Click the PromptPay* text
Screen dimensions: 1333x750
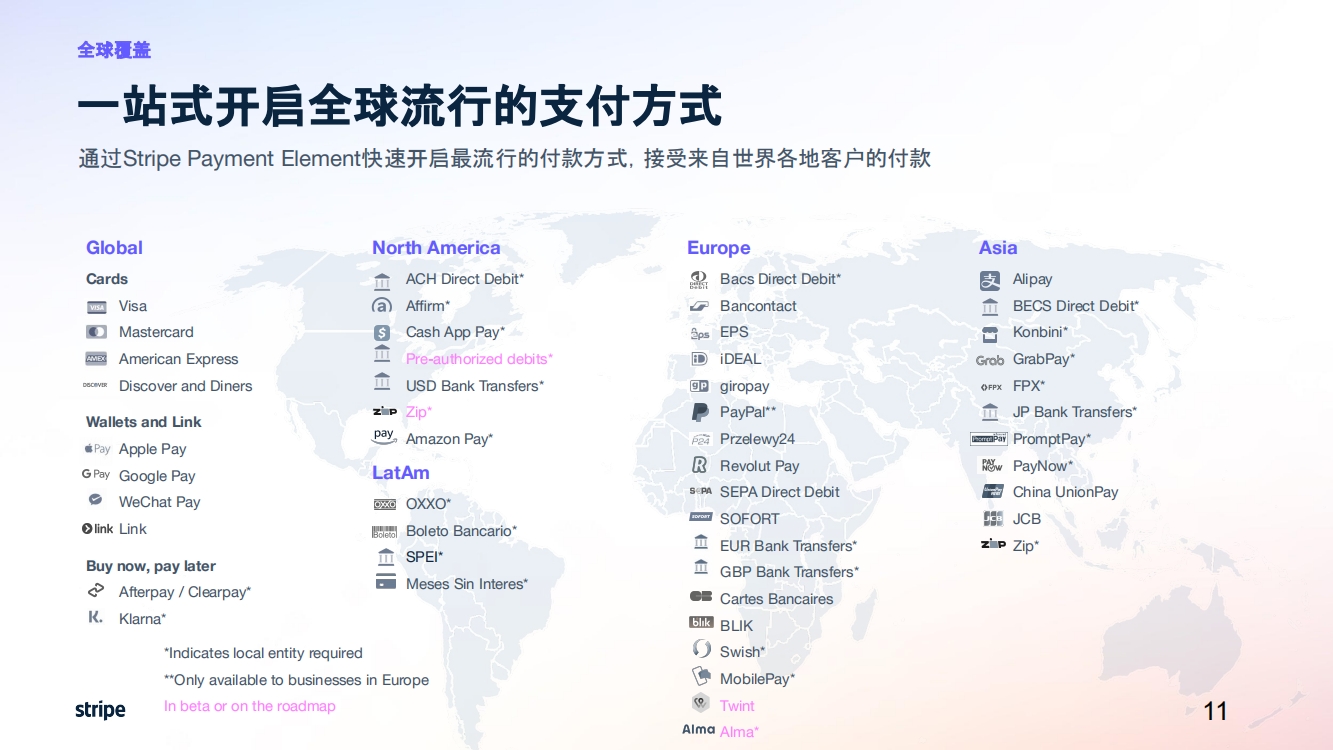(1052, 439)
